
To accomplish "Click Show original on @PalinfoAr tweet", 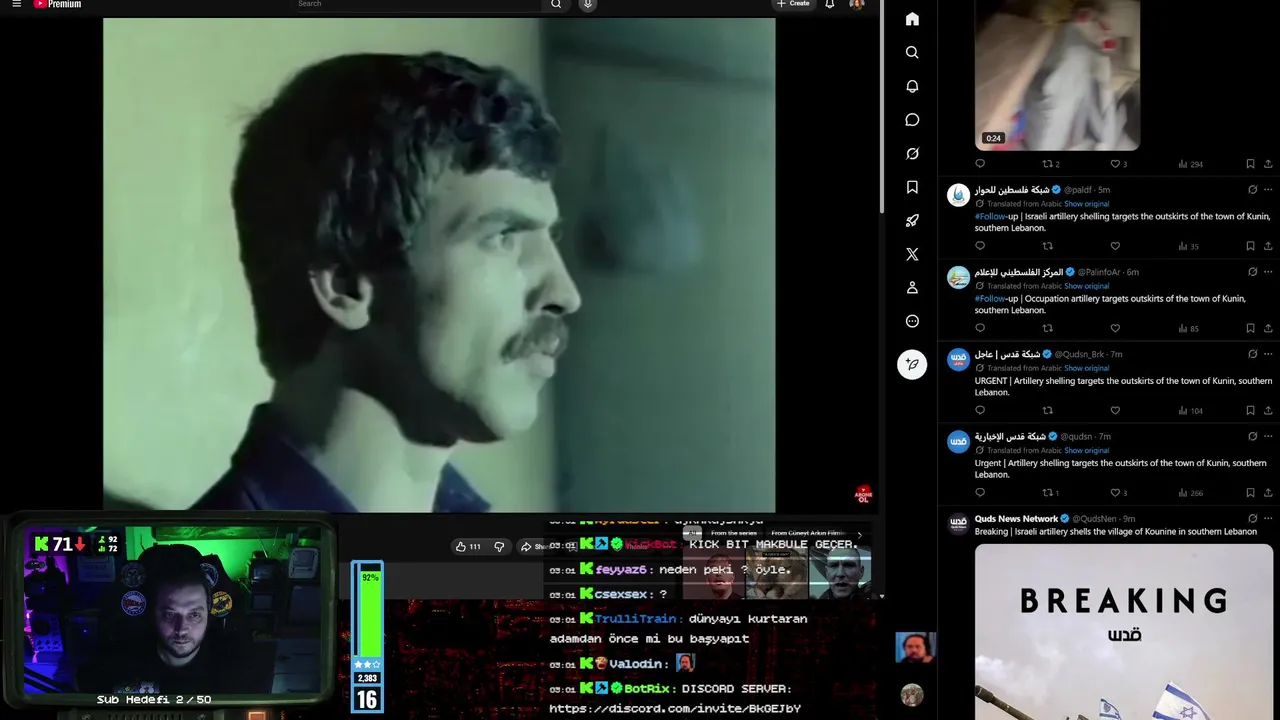I will tap(1086, 286).
